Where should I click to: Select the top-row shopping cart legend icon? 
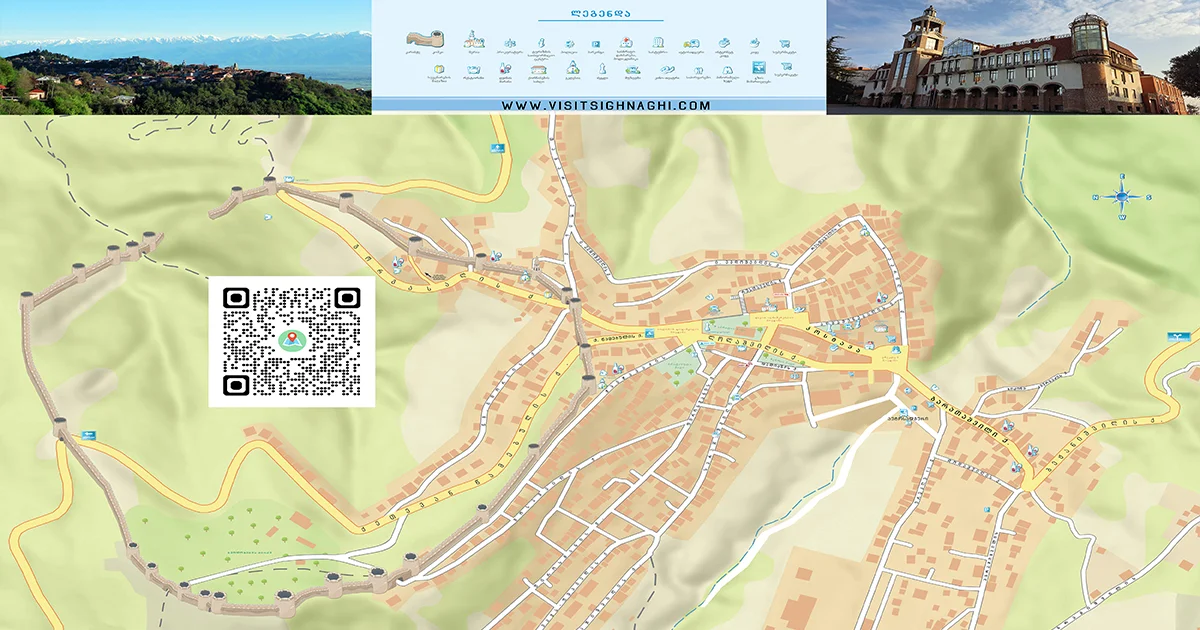click(x=787, y=42)
